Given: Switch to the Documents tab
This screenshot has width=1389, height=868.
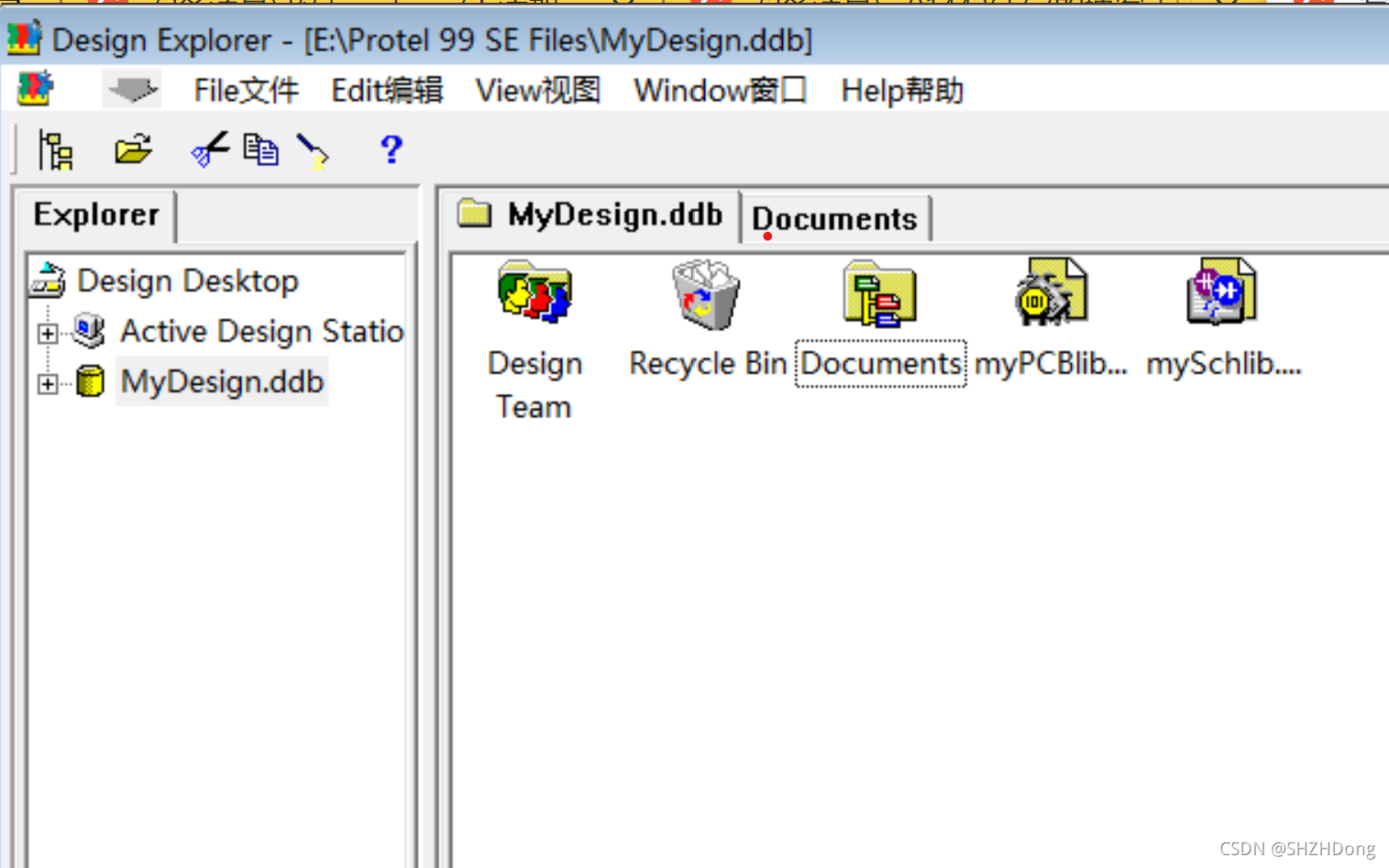Looking at the screenshot, I should coord(835,218).
